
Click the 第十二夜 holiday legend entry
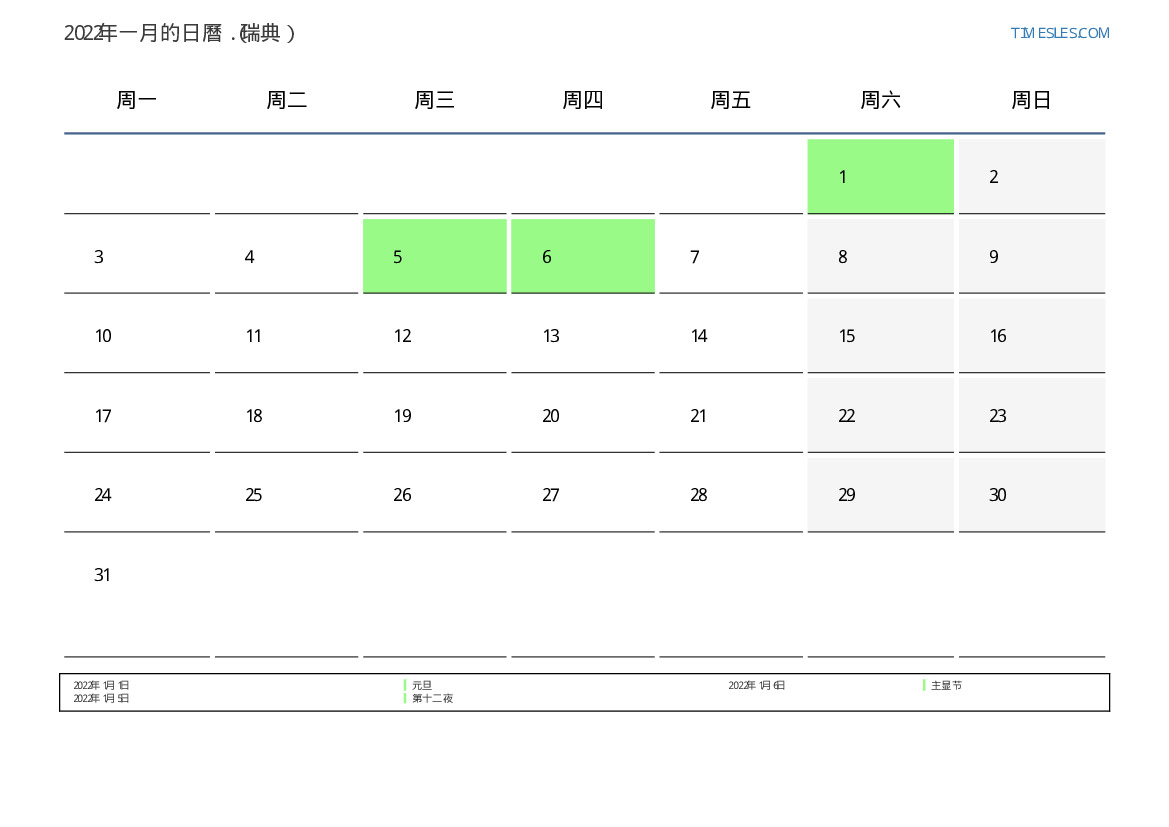432,699
